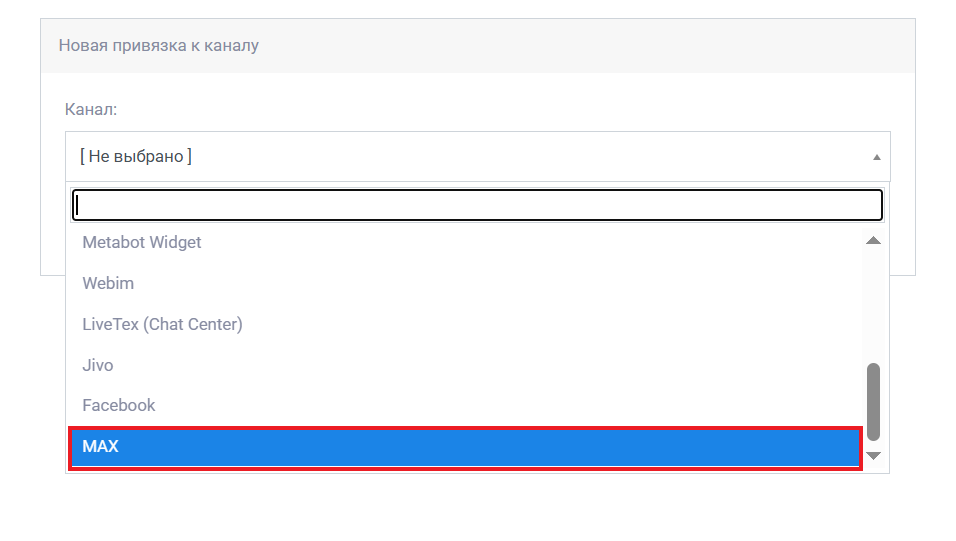The width and height of the screenshot is (956, 541).
Task: Select the Metabot Widget channel
Action: 142,242
